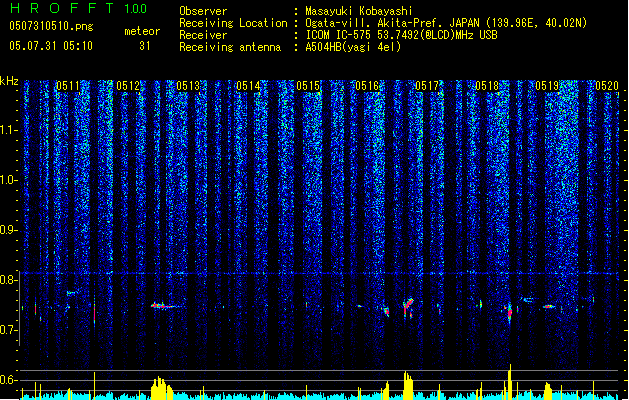
Task: Click the yellow power peak below 0517
Action: (408, 385)
